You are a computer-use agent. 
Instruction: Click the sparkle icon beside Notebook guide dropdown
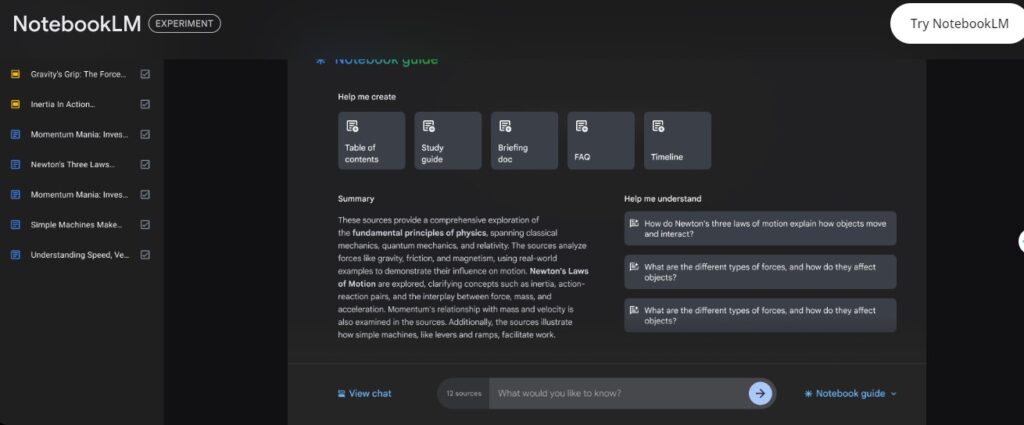(x=808, y=394)
